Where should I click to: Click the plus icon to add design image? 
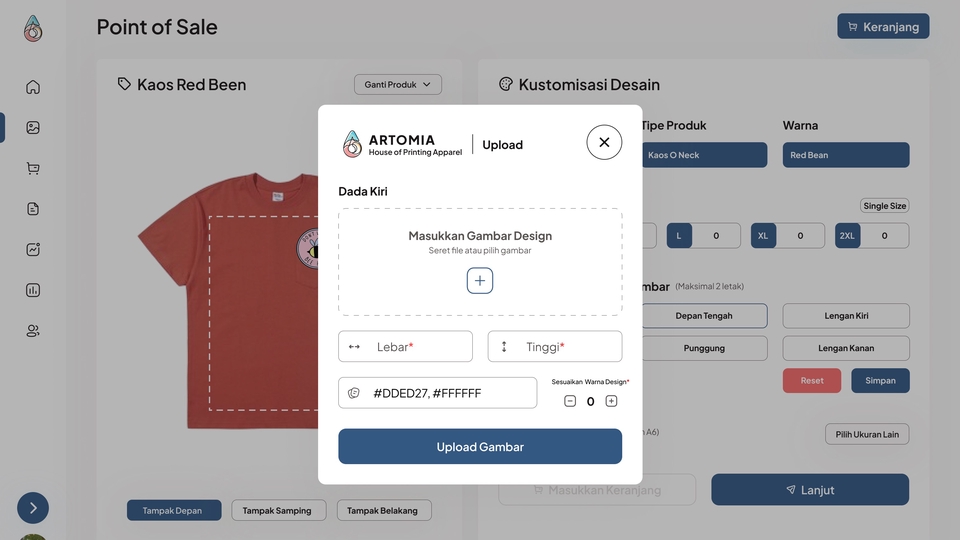[x=480, y=281]
